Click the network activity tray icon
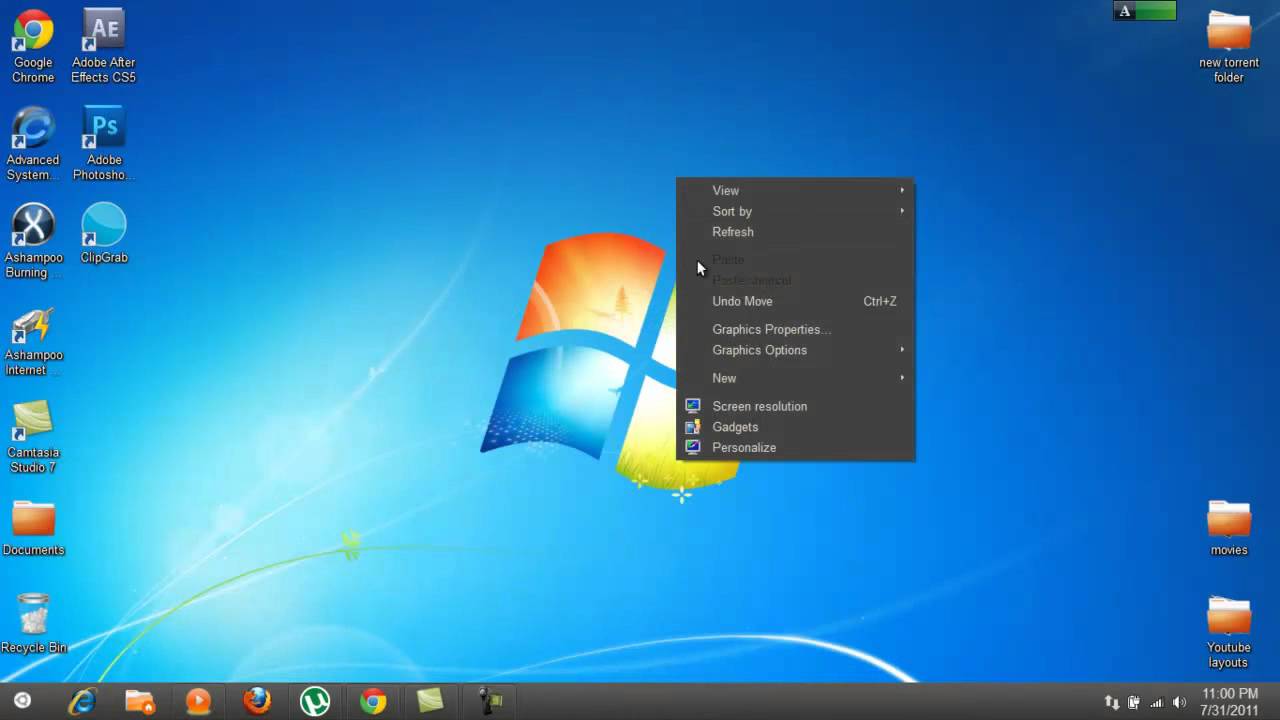This screenshot has height=720, width=1280. (1112, 702)
